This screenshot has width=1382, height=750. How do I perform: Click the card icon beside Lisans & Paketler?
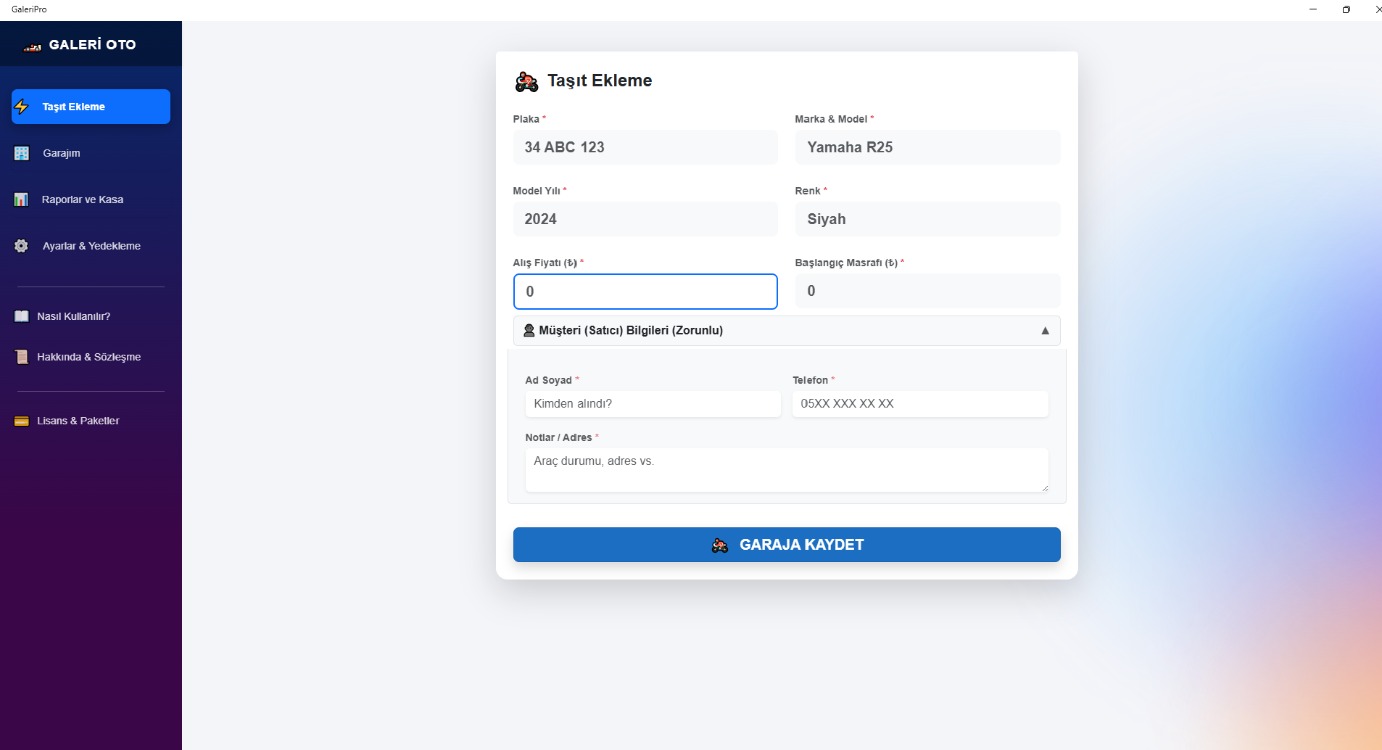click(21, 421)
